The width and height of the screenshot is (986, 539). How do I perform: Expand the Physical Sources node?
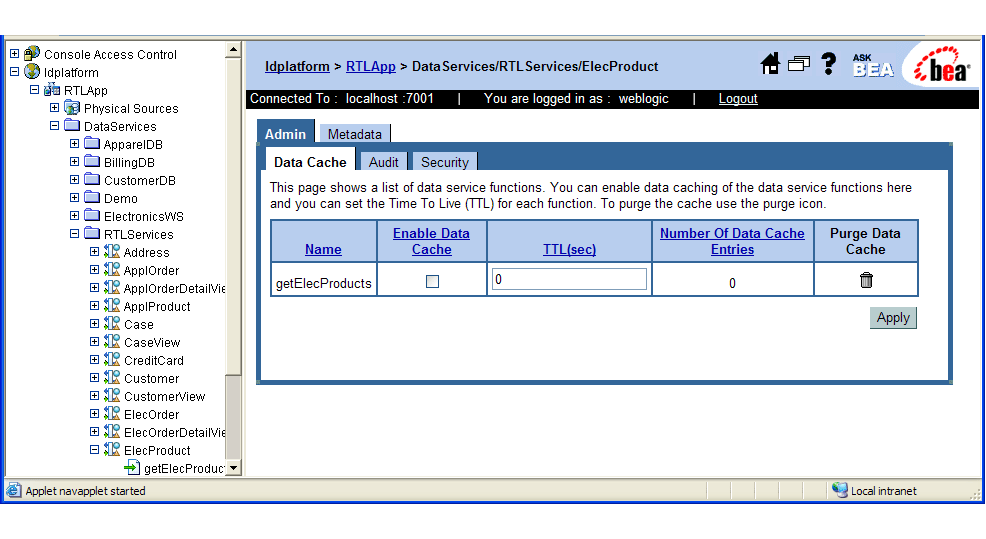pyautogui.click(x=55, y=108)
